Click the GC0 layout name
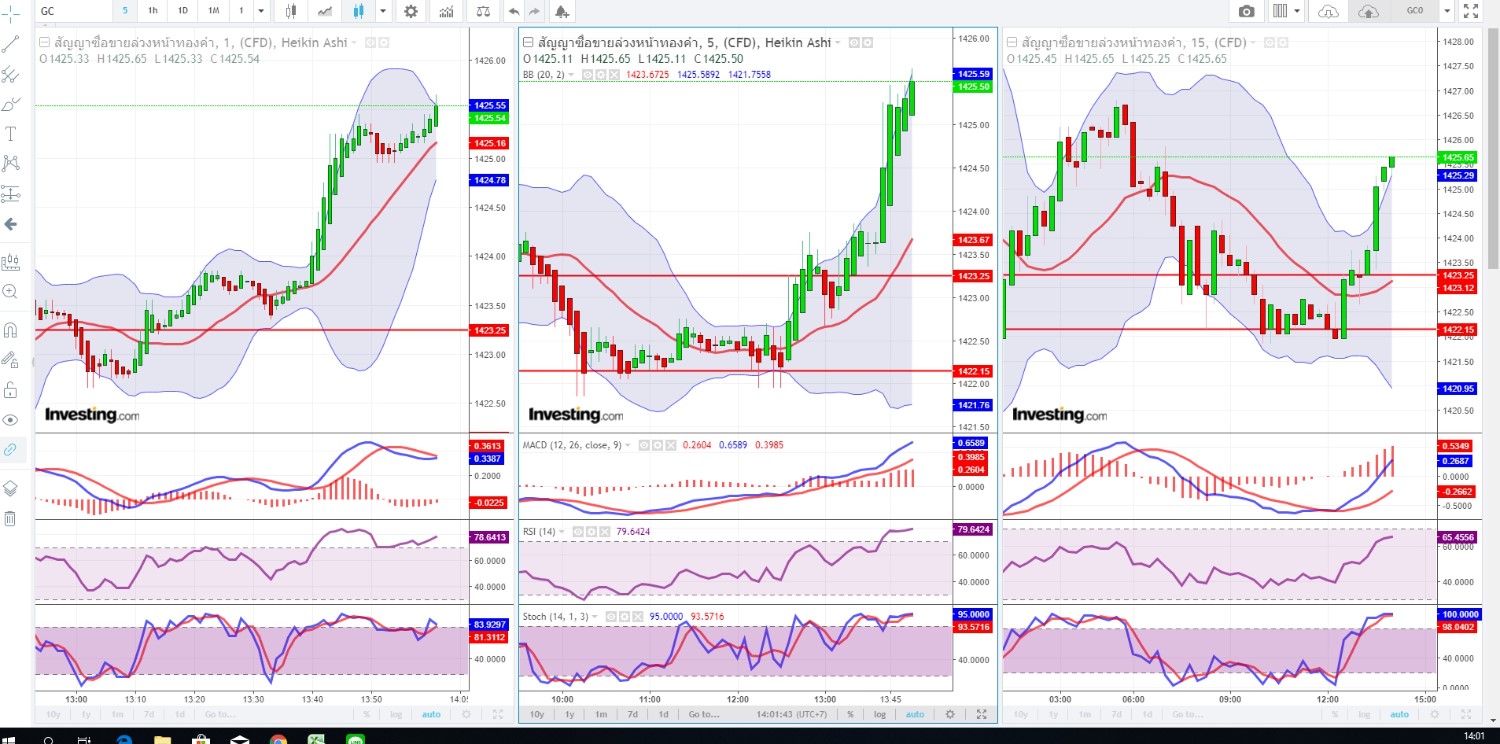Viewport: 1500px width, 744px height. click(1414, 11)
